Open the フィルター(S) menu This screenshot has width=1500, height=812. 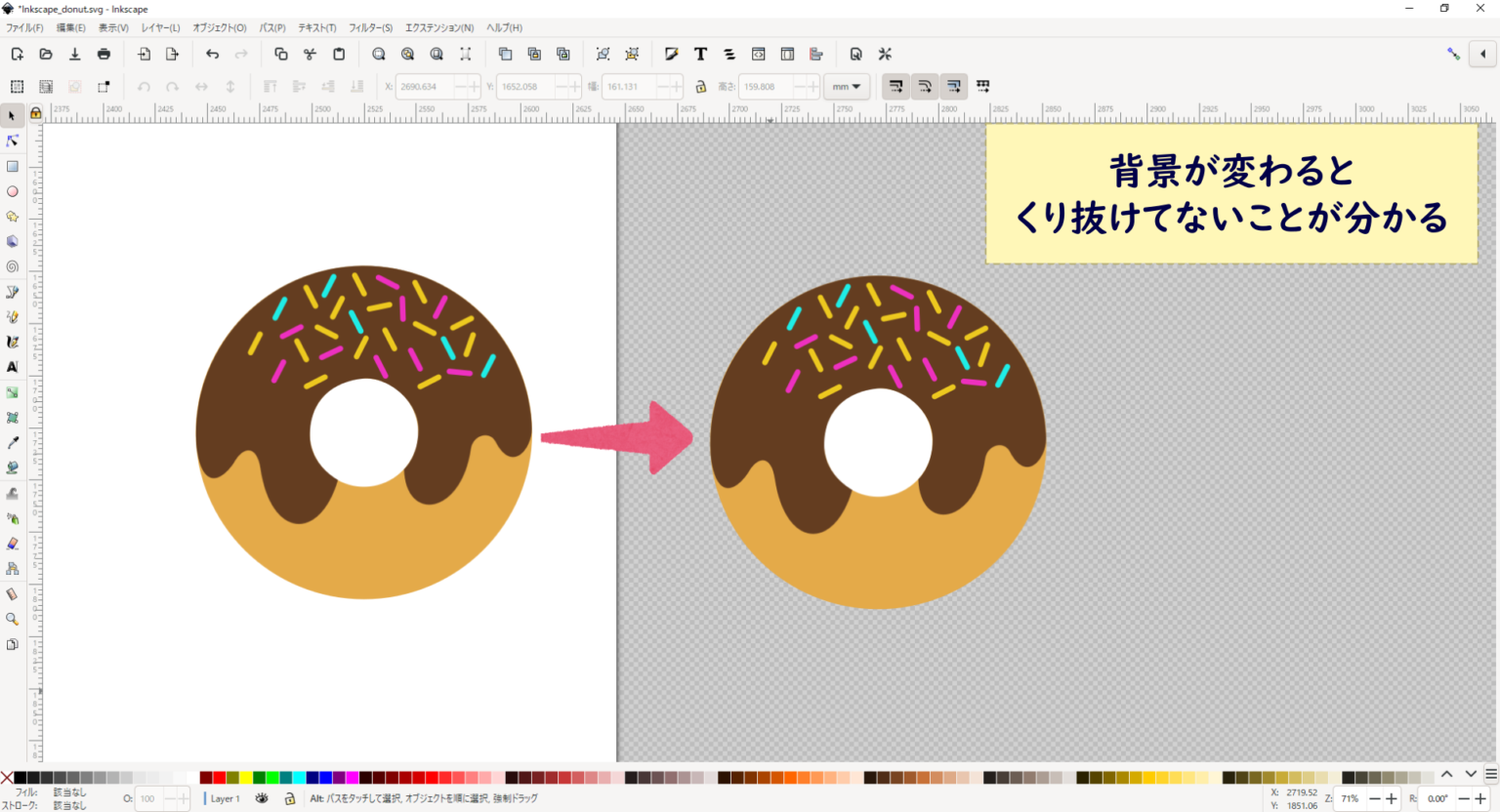(370, 27)
